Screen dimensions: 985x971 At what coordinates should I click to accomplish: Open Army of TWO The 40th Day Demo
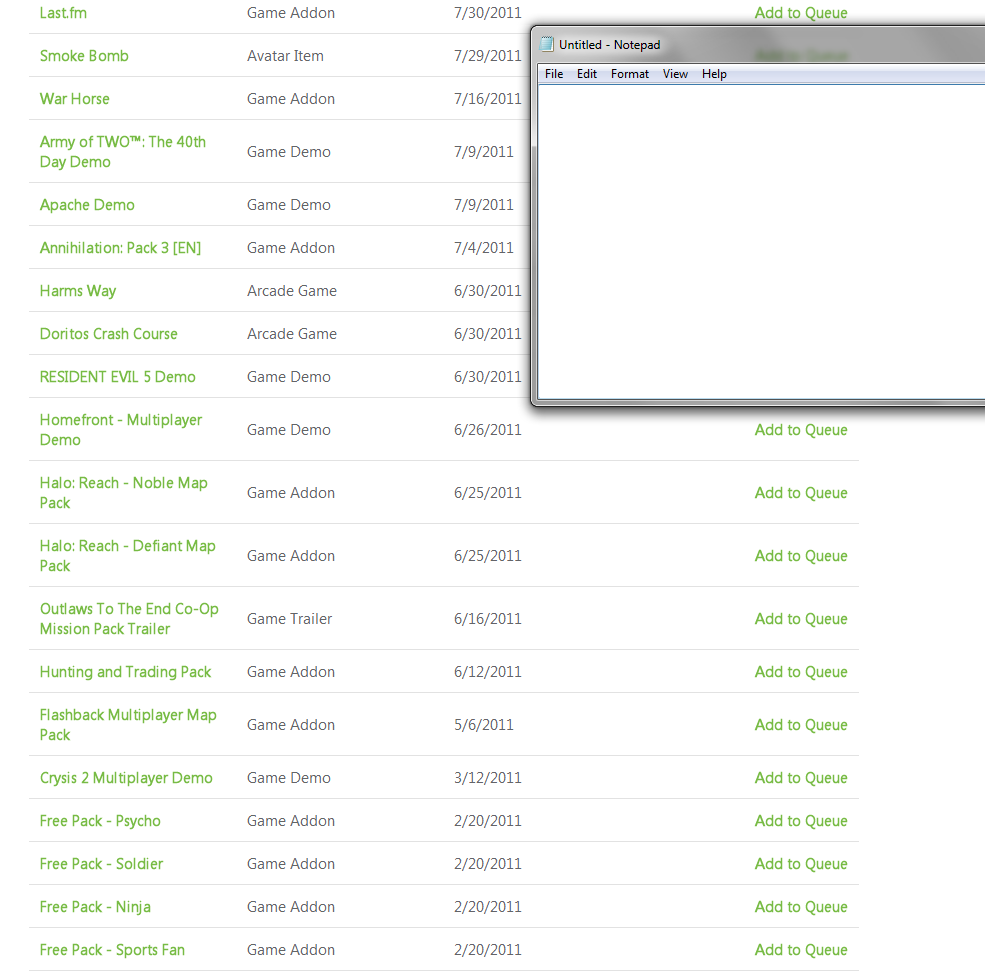[122, 151]
